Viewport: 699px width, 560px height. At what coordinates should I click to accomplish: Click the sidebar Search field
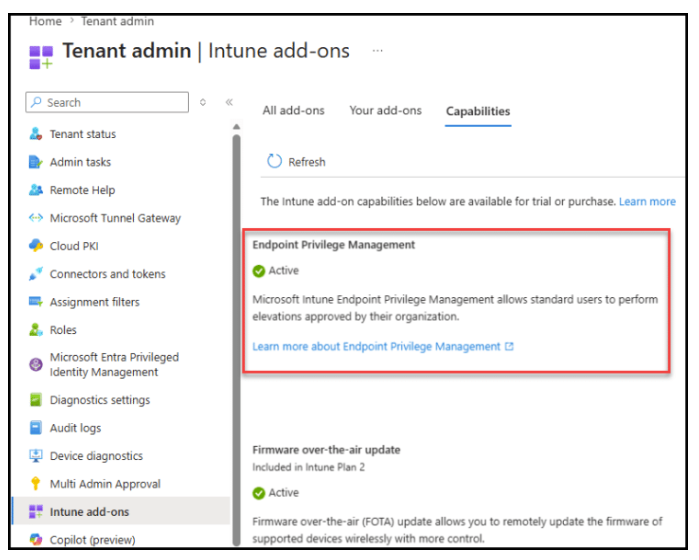(x=107, y=102)
